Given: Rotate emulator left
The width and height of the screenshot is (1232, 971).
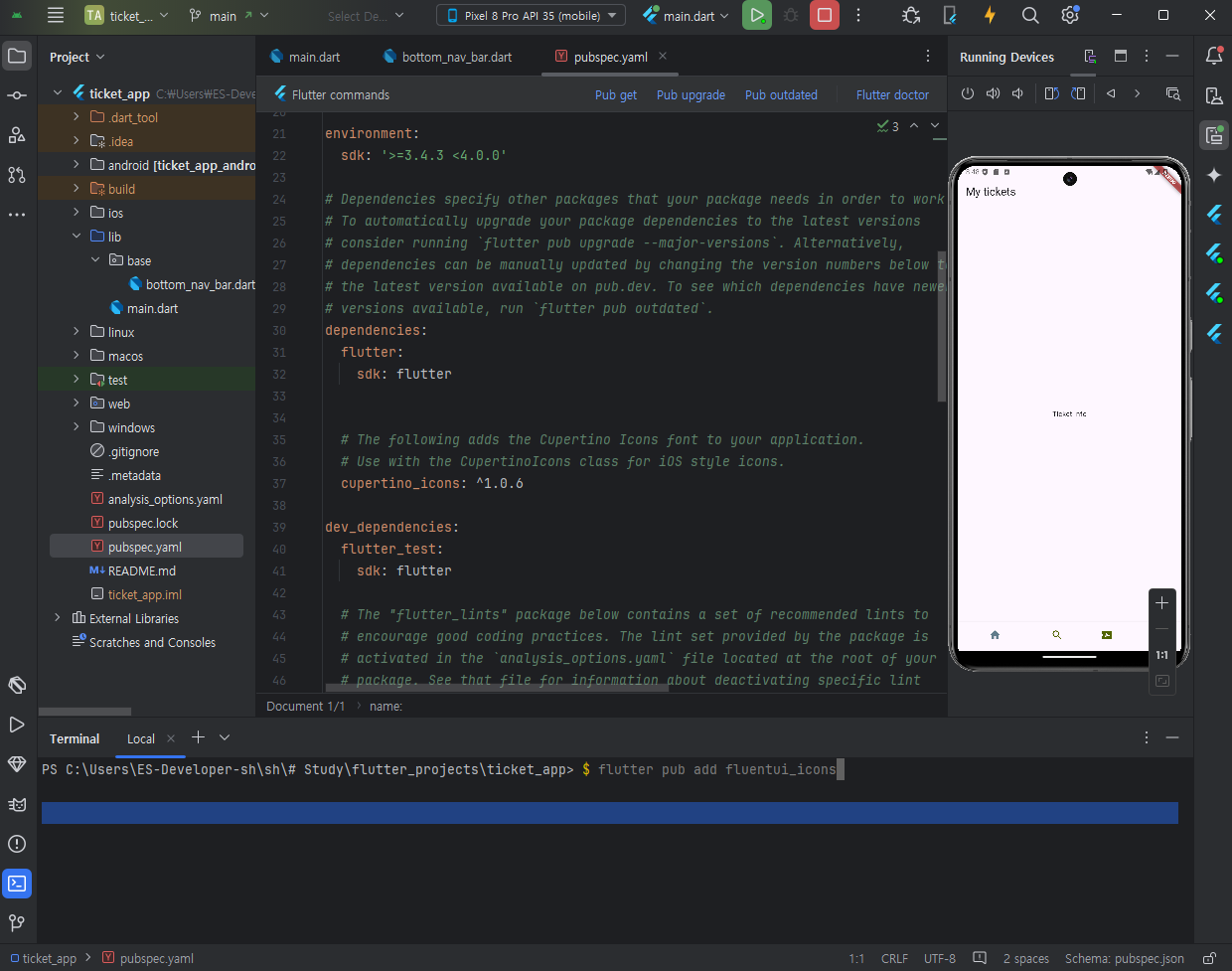Looking at the screenshot, I should click(x=1052, y=93).
